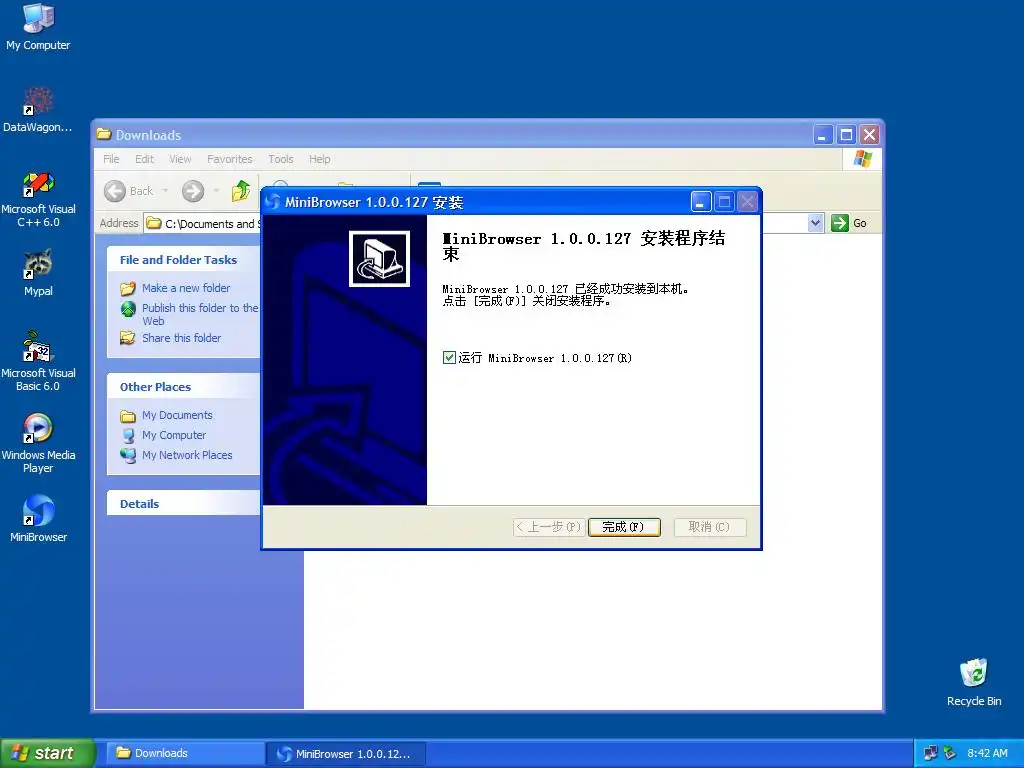Select the MiniBrowser desktop shortcut
The width and height of the screenshot is (1024, 768).
click(x=38, y=519)
